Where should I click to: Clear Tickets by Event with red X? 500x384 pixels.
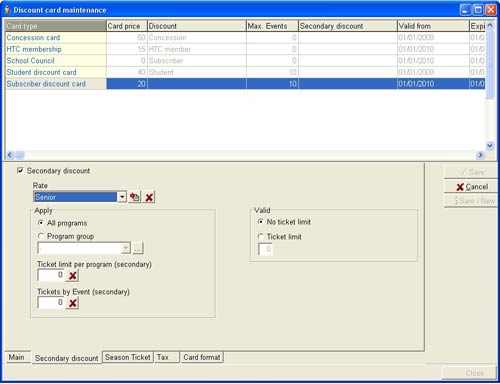coord(72,303)
